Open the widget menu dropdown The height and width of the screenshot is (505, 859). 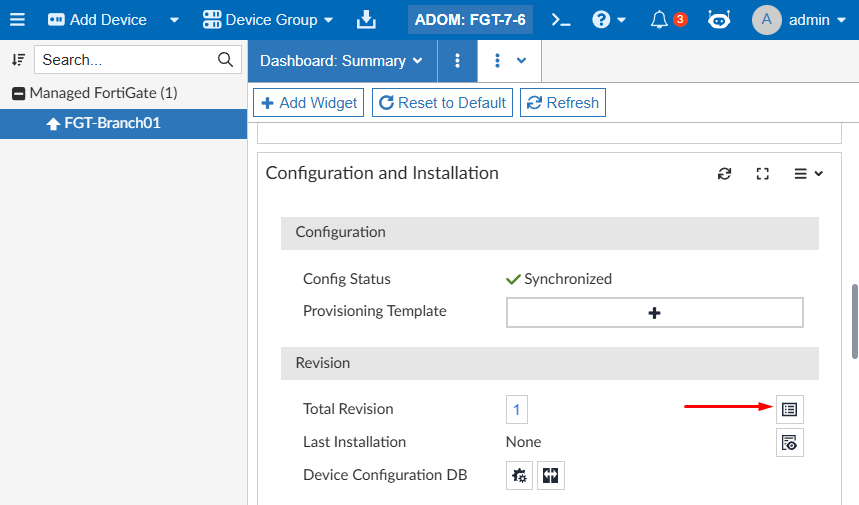[808, 174]
